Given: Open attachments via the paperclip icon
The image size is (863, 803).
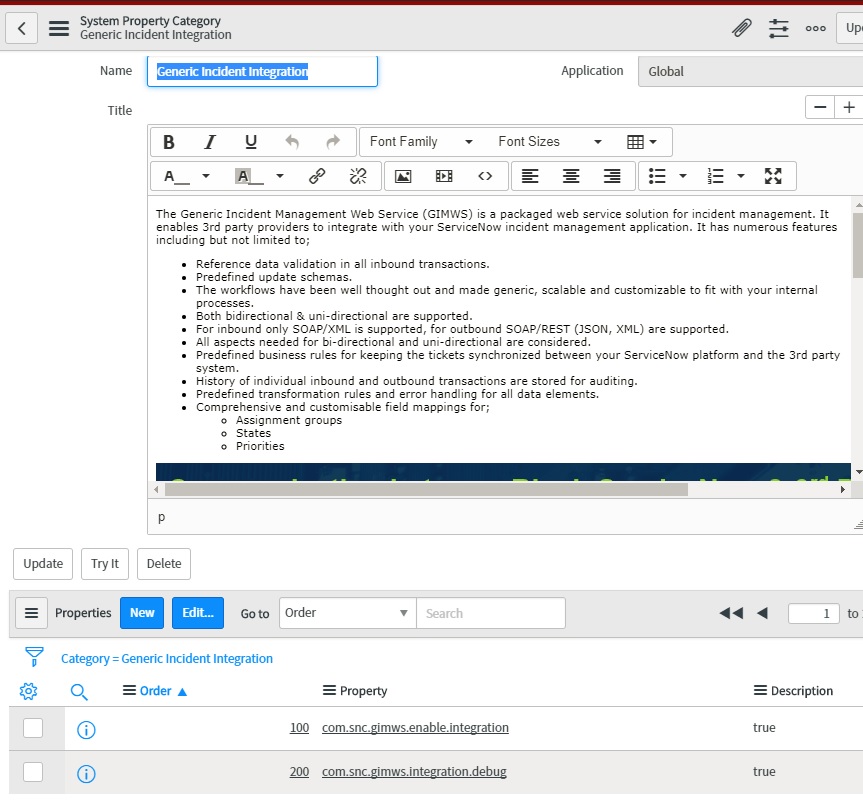Looking at the screenshot, I should (741, 28).
